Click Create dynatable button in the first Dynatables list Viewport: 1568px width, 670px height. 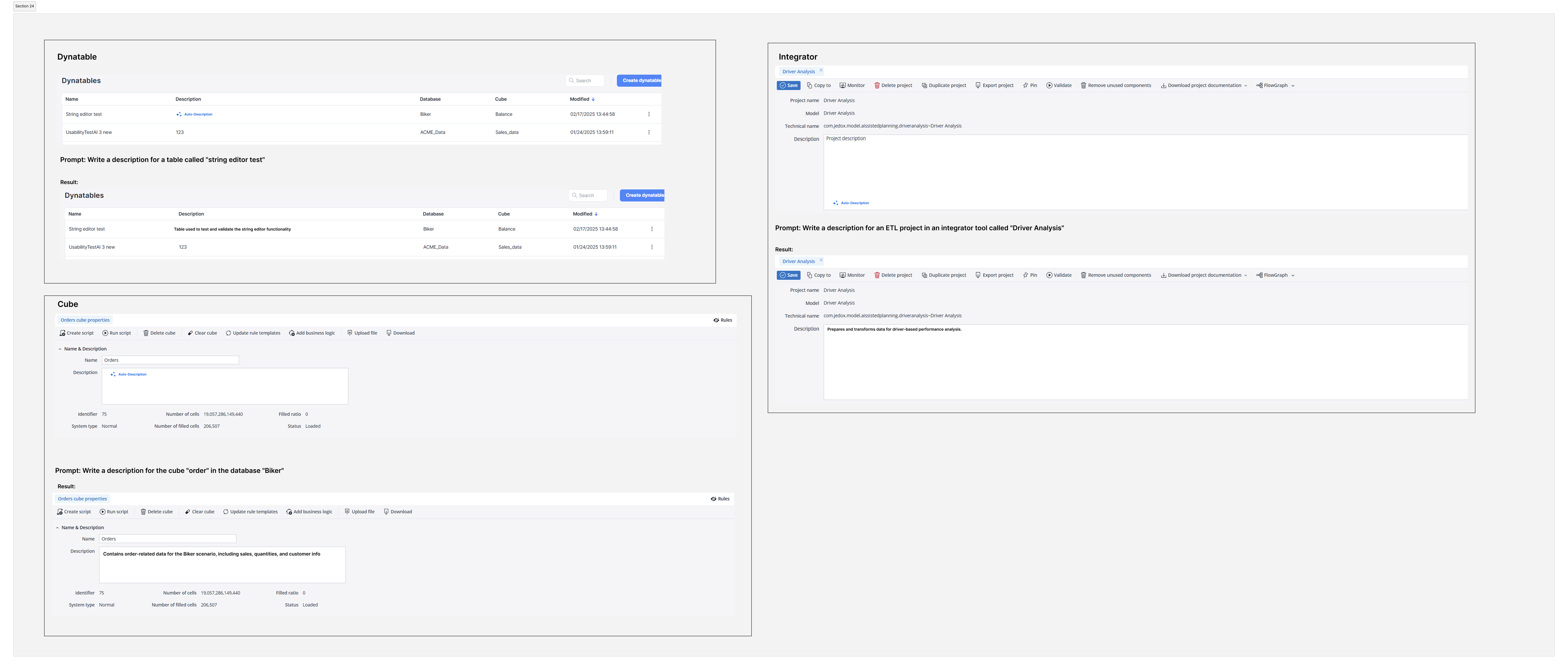[639, 80]
